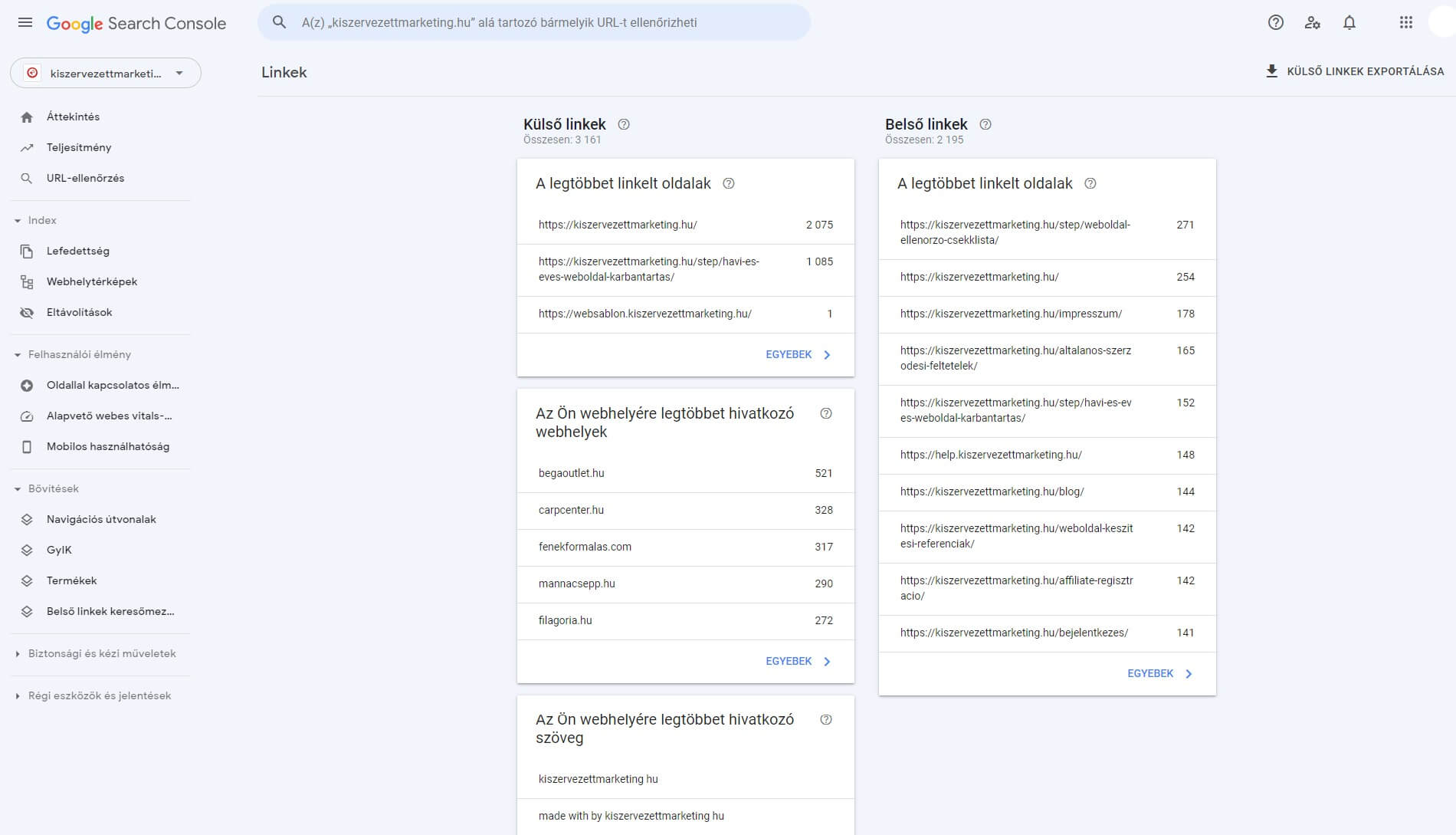Open the mannacsepp.hu row
Screen dimensions: 1456x835
686,584
